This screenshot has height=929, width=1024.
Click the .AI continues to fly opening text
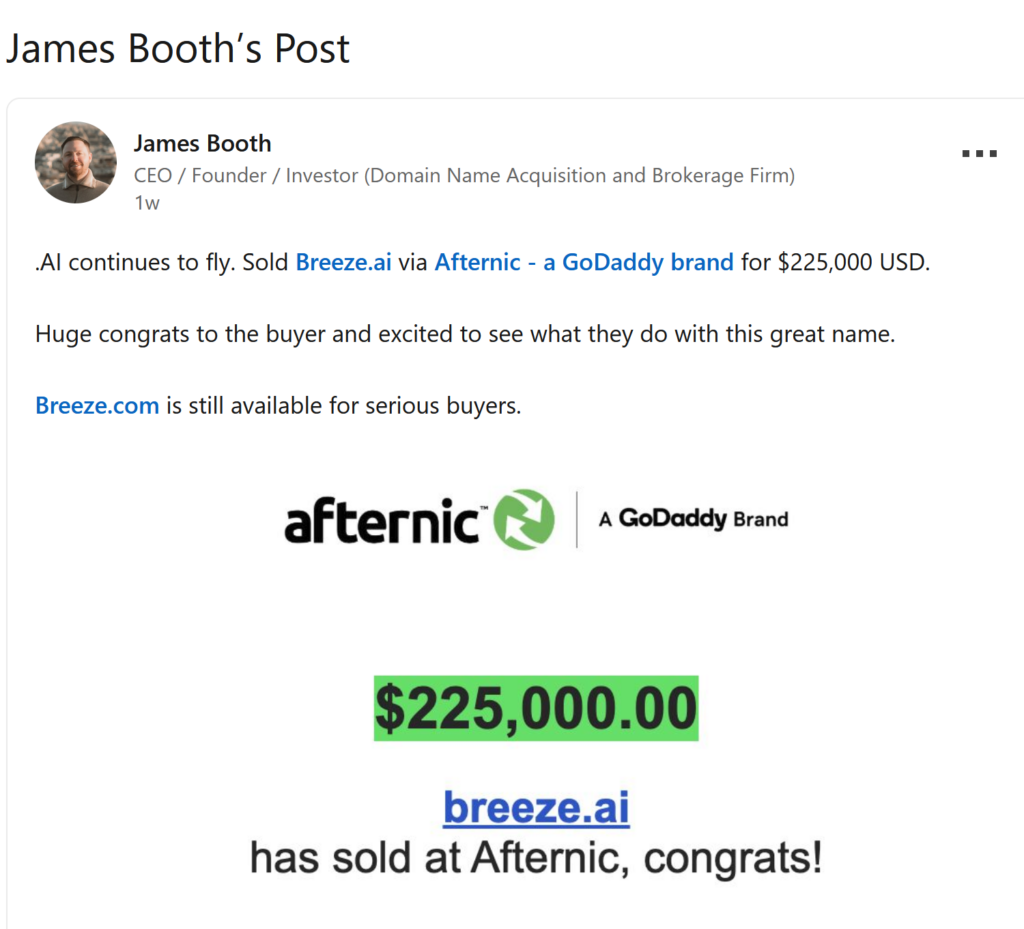pyautogui.click(x=135, y=262)
